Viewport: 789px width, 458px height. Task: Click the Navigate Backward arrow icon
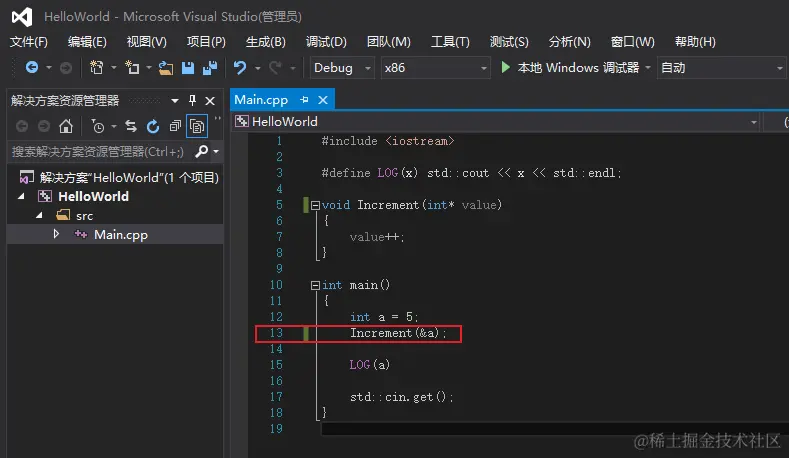32,67
